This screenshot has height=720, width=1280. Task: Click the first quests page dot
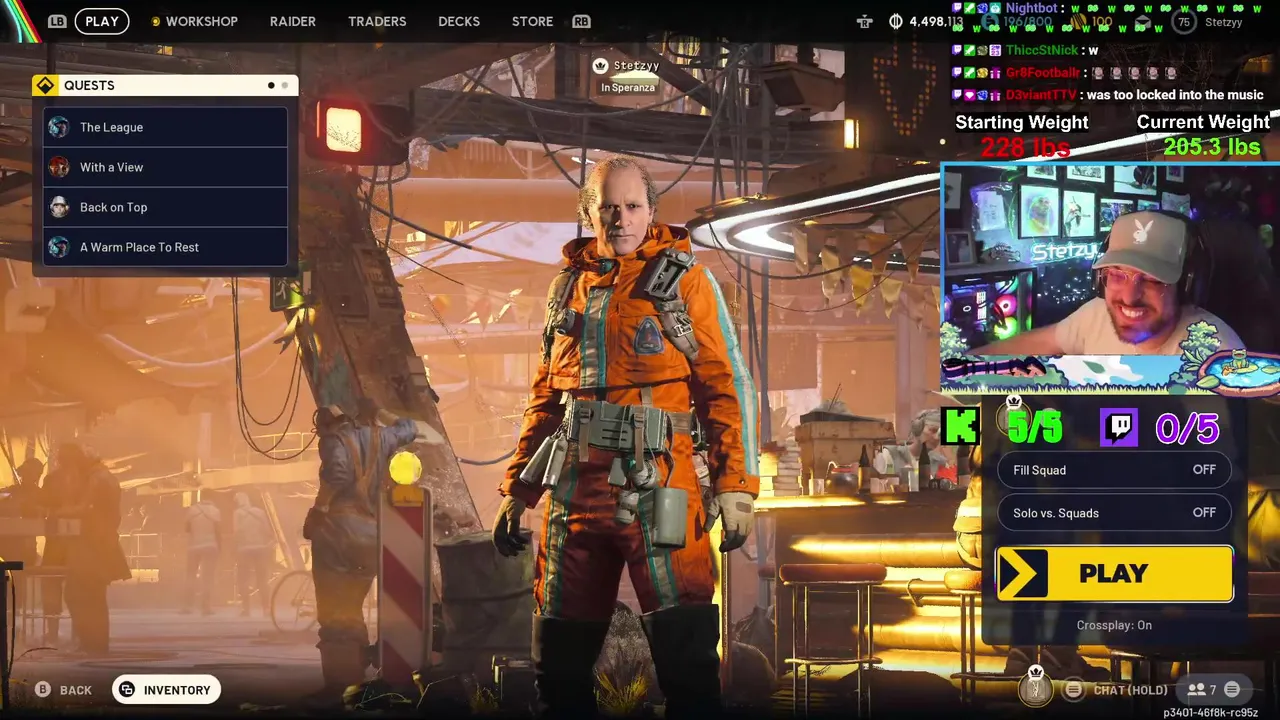pyautogui.click(x=271, y=85)
